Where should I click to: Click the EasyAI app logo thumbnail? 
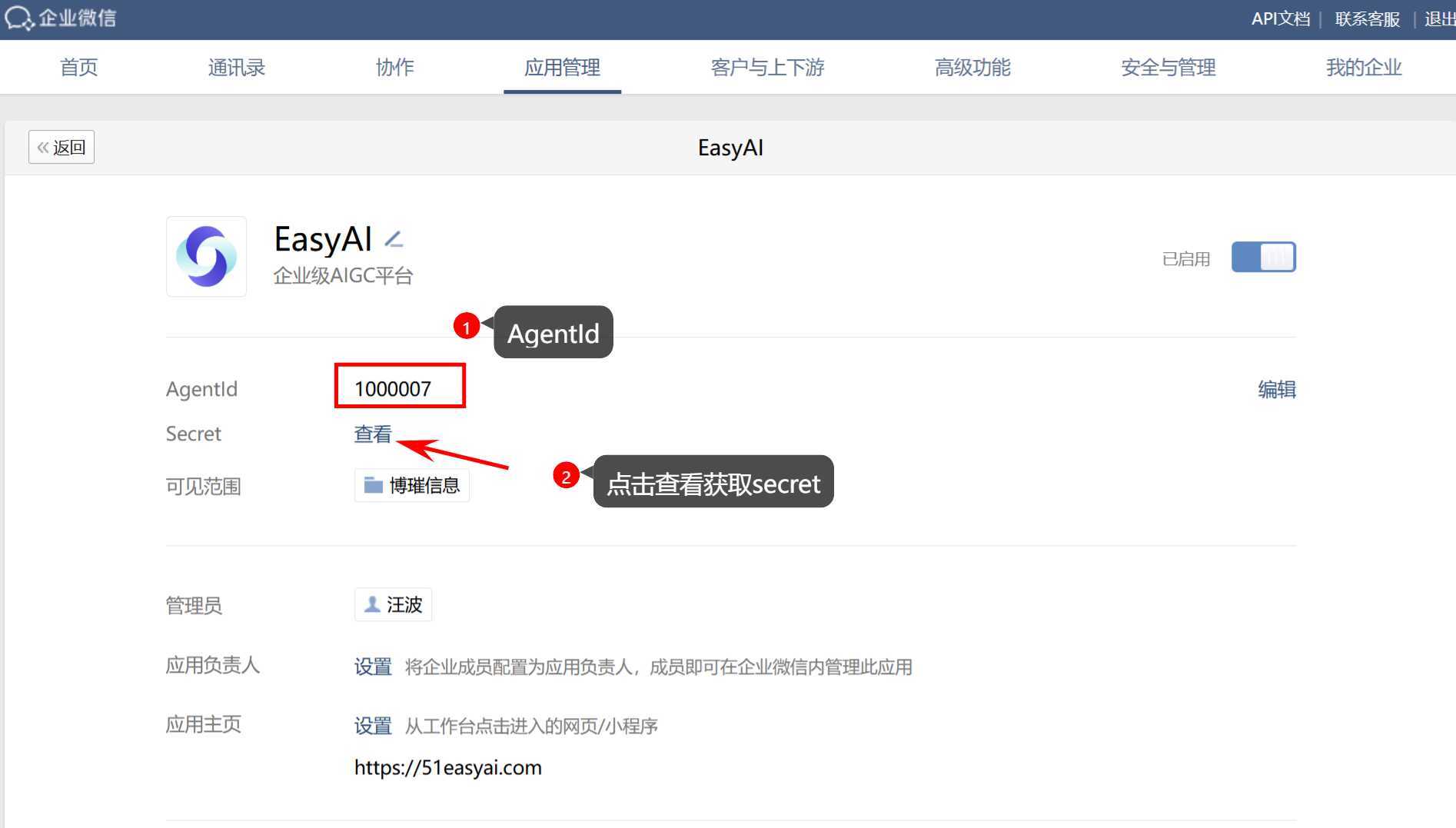(x=206, y=256)
